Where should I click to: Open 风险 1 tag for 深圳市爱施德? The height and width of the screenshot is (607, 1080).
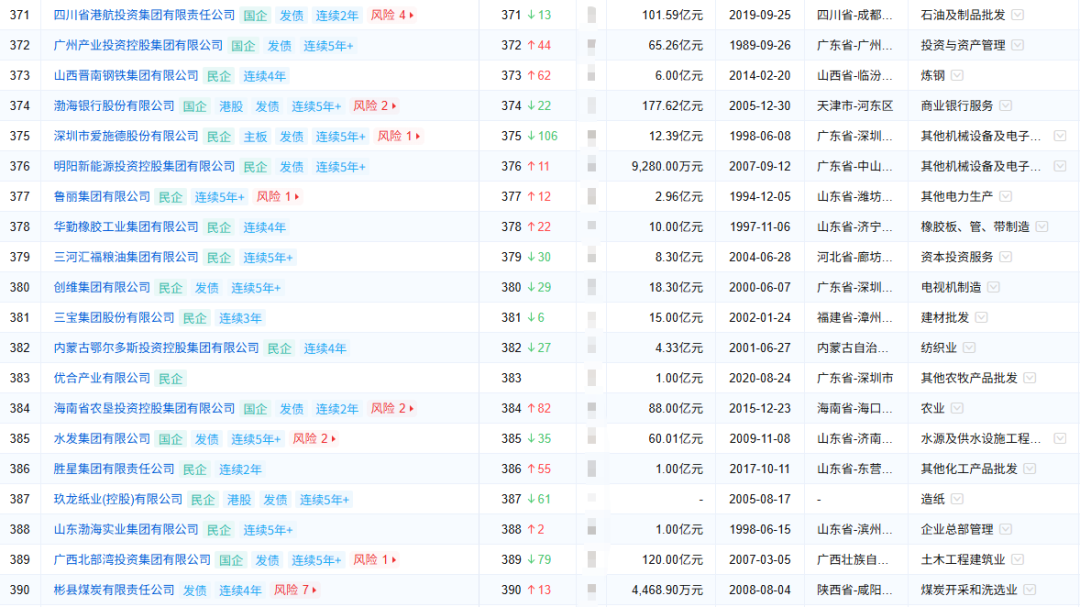[399, 136]
